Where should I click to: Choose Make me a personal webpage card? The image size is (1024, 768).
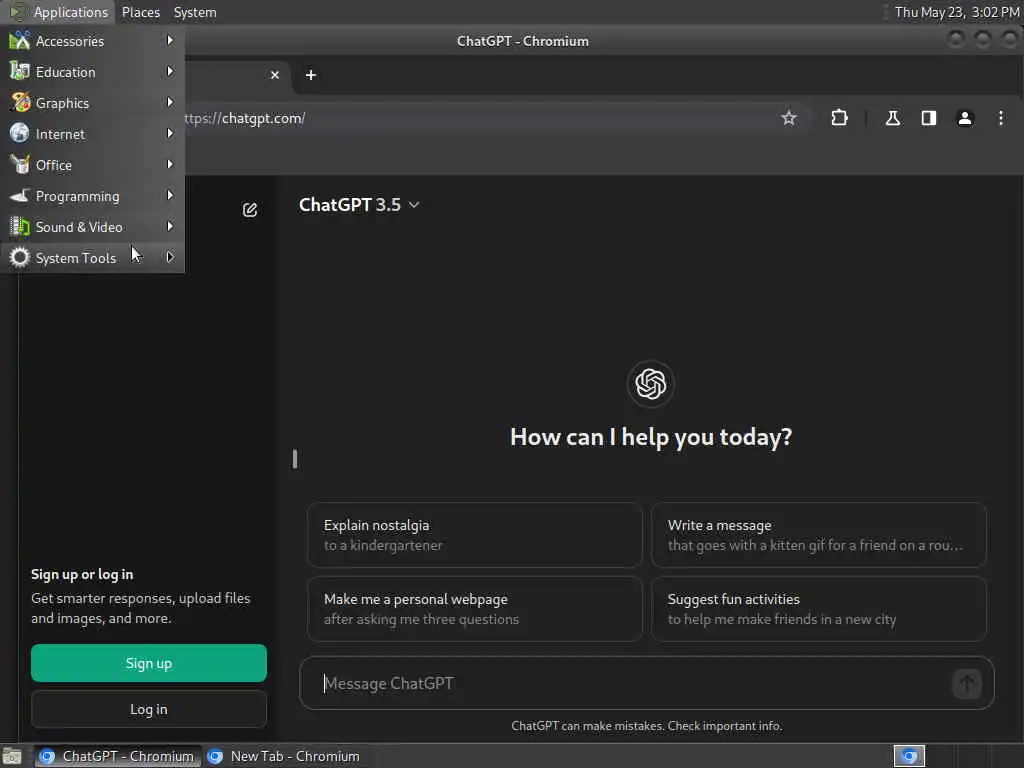point(475,609)
